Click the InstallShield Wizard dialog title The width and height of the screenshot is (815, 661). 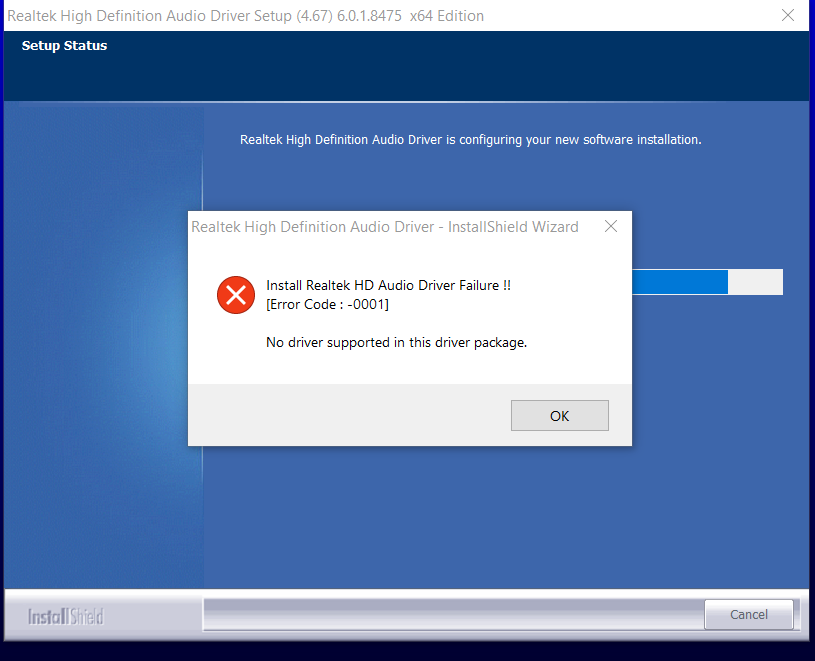tap(385, 227)
